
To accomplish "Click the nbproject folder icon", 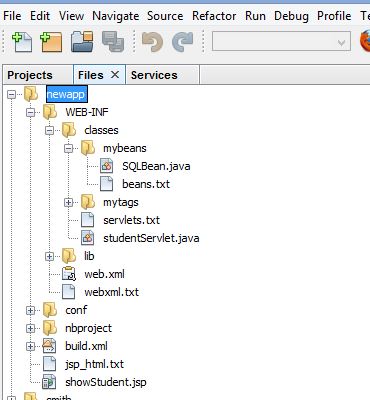I will 50,328.
